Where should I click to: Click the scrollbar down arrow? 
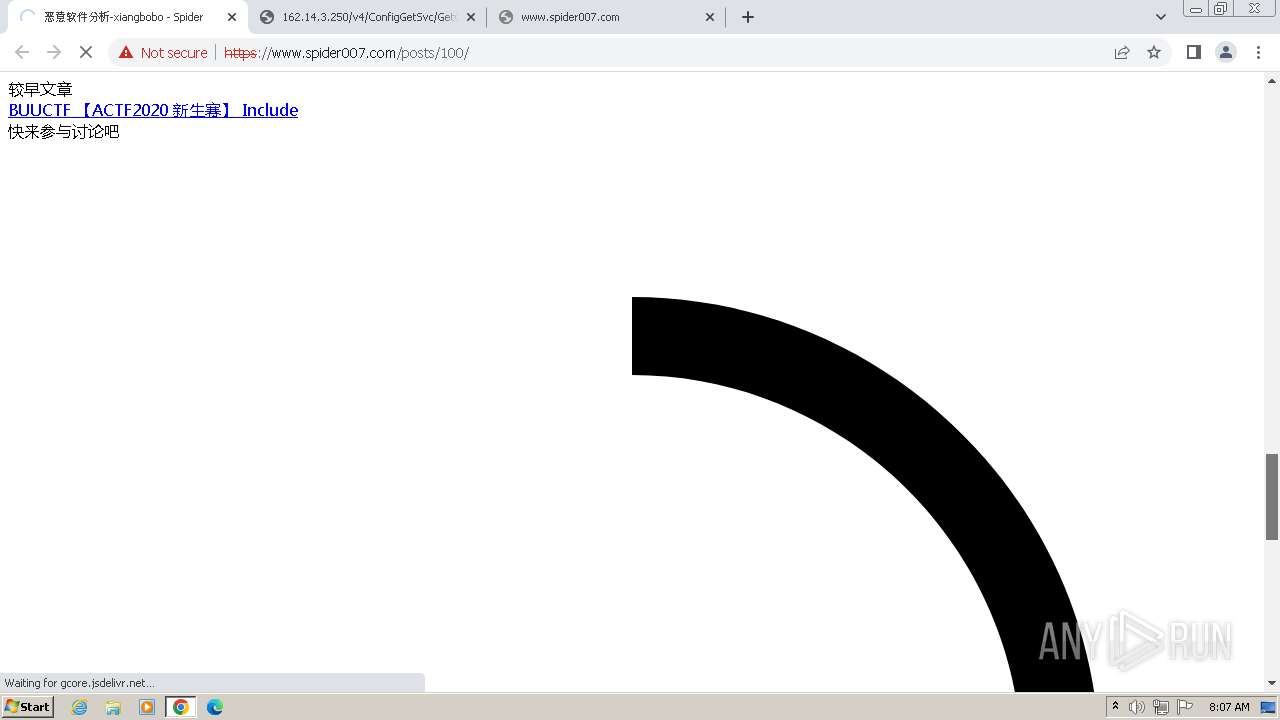(x=1272, y=683)
